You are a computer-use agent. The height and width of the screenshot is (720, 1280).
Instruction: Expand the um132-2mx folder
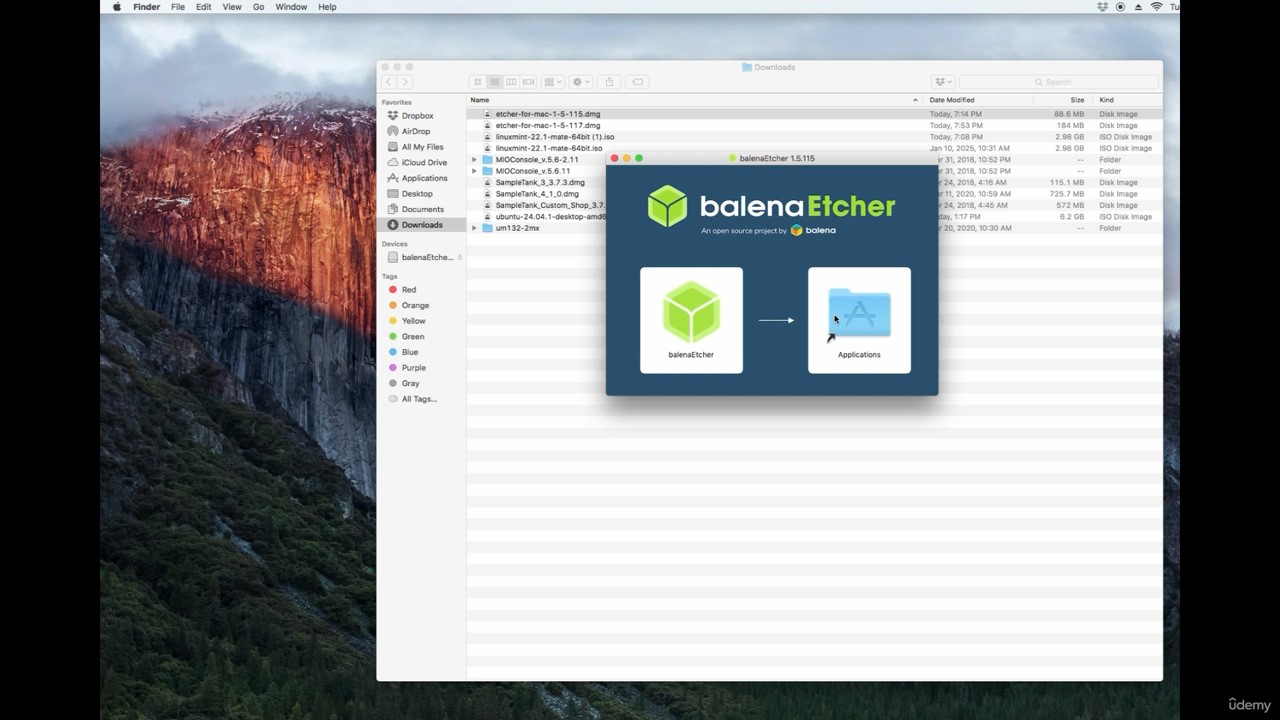click(475, 228)
